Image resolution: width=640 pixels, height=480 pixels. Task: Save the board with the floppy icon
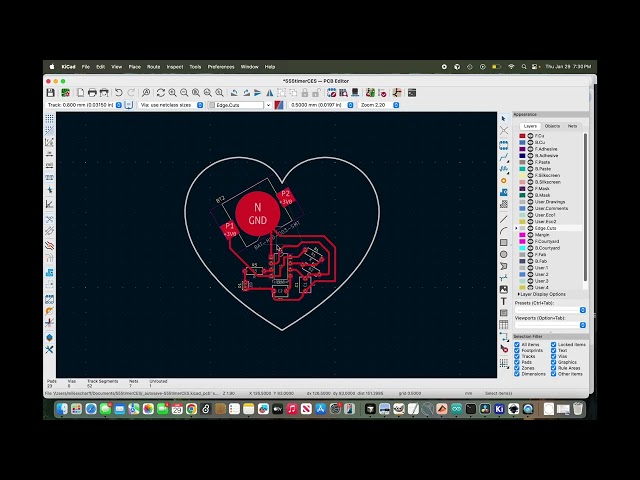point(50,93)
